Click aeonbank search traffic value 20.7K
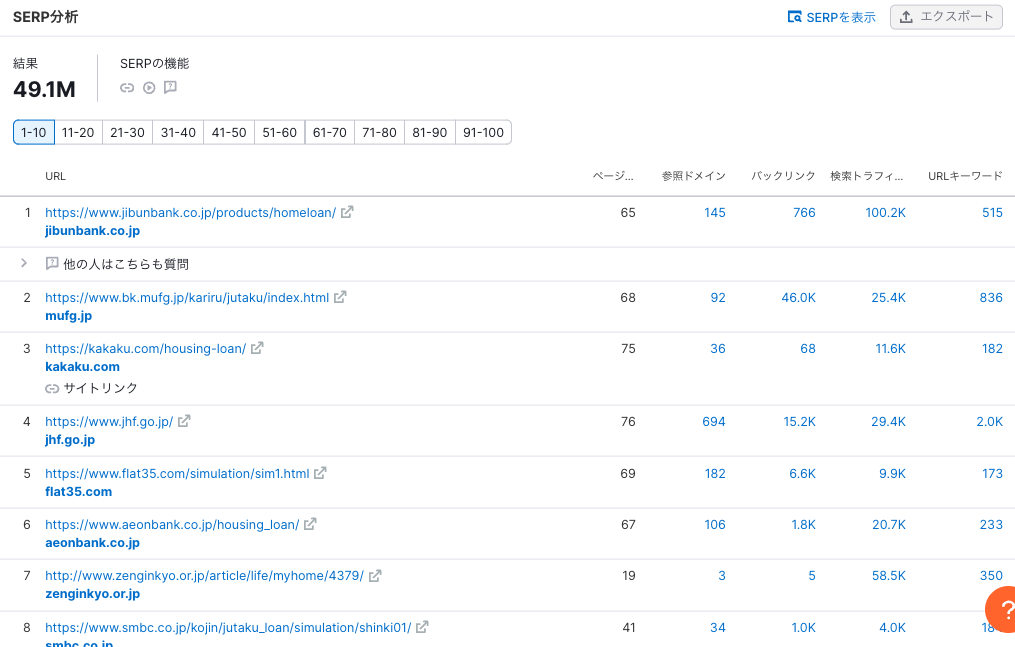 [x=889, y=524]
